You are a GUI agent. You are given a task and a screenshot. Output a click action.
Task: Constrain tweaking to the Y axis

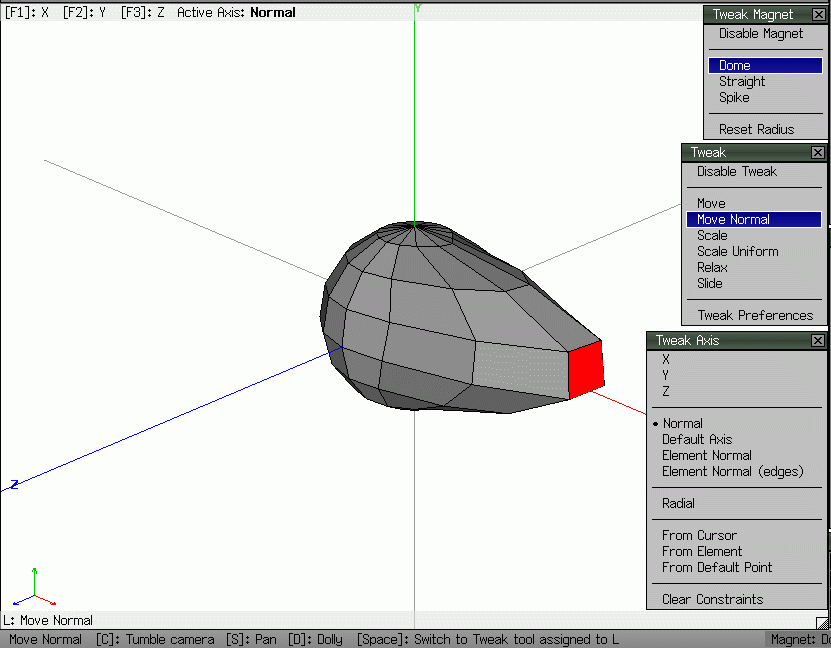click(x=665, y=374)
